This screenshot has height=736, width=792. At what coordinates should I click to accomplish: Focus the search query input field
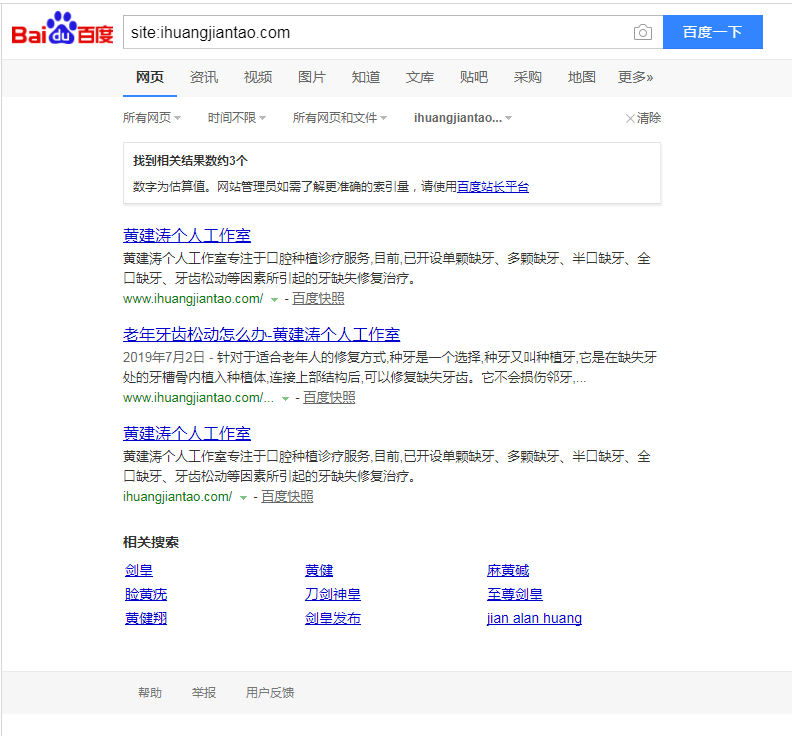point(376,32)
